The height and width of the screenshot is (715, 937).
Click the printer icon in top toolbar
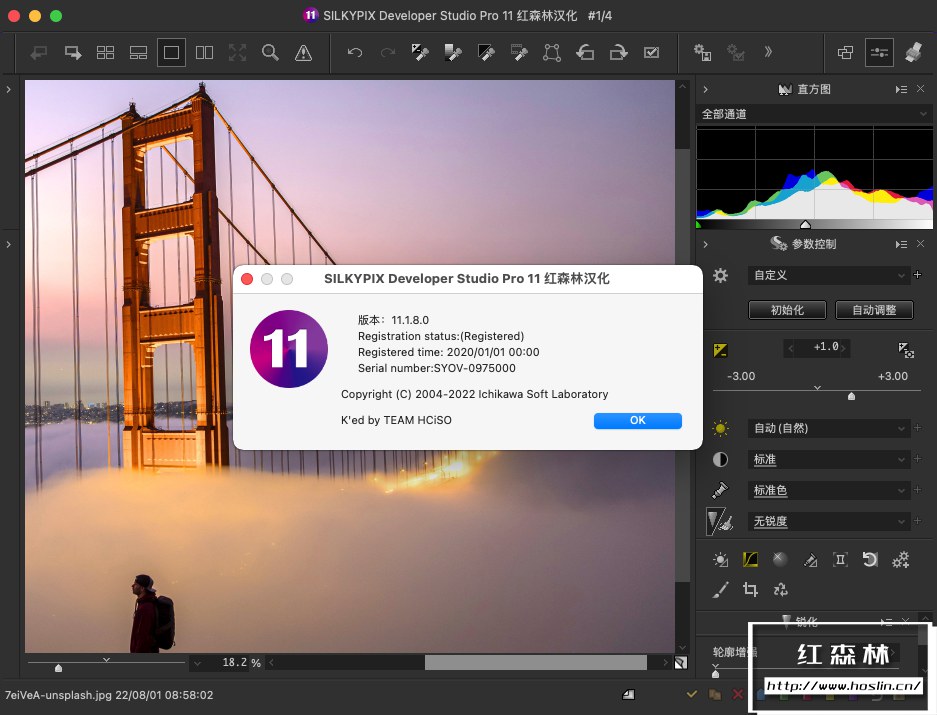[913, 52]
